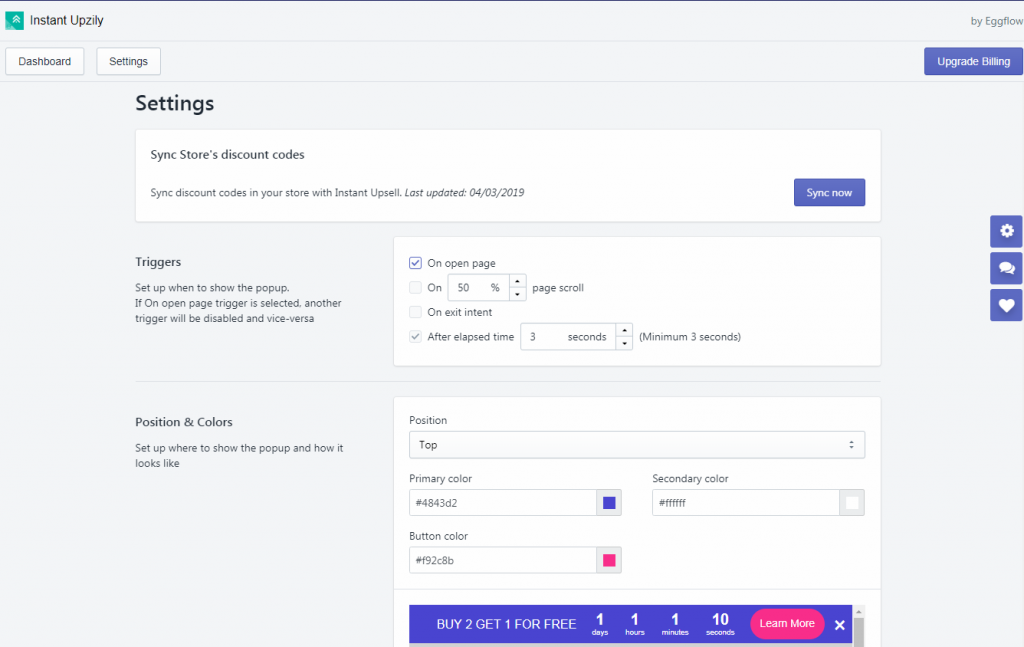Click the BUY 2 GET 1 FOR FREE text
This screenshot has width=1024, height=647.
(x=506, y=624)
